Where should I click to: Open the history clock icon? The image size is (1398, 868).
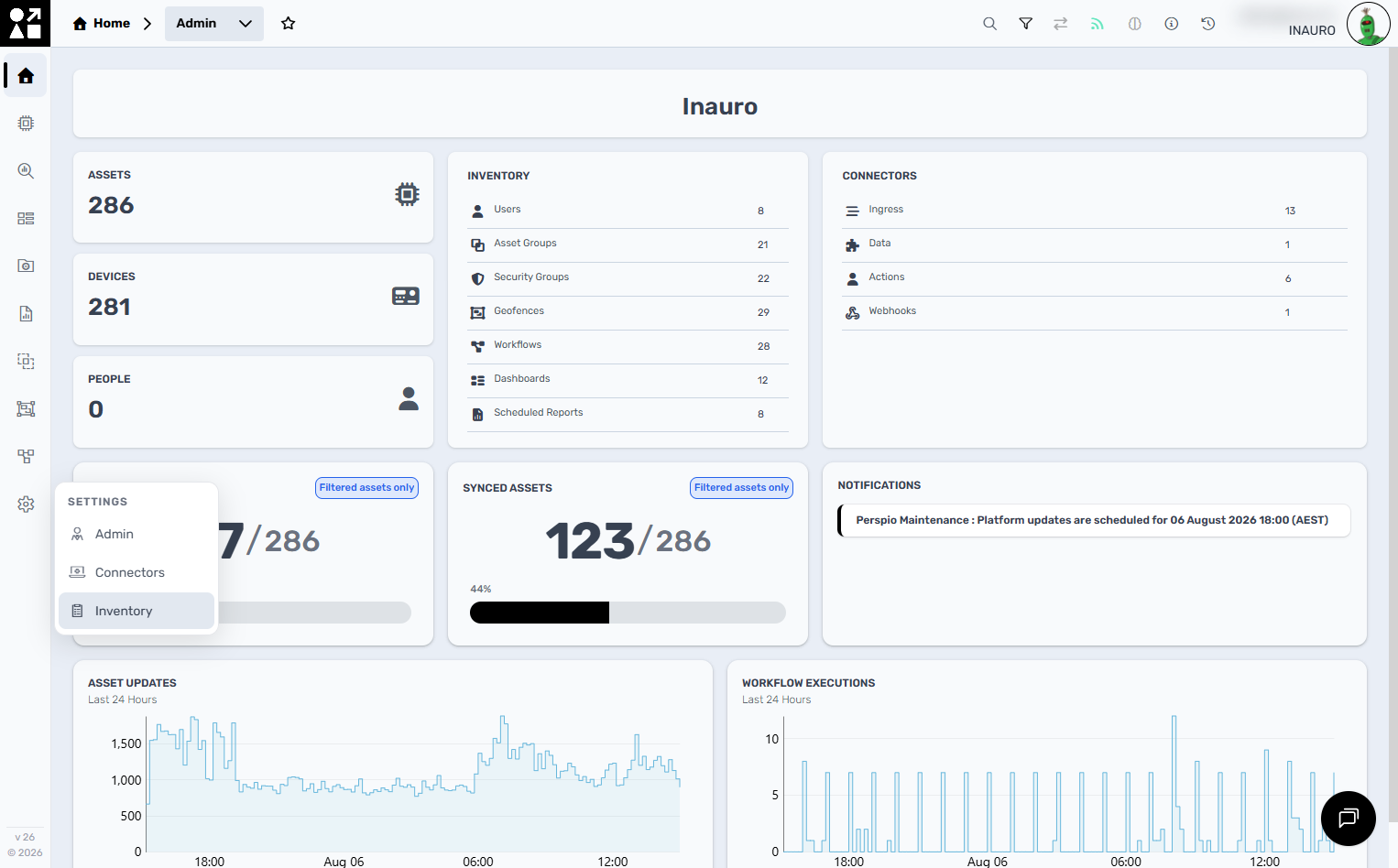(x=1208, y=24)
